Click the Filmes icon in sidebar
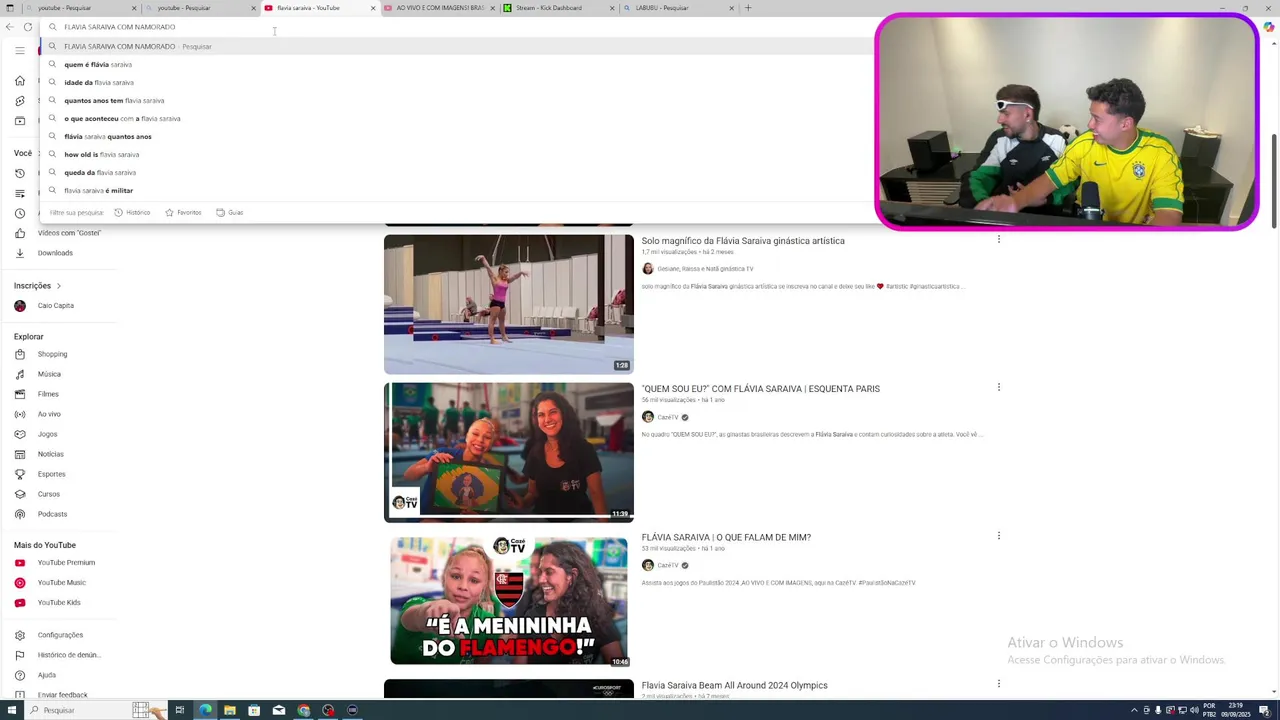Image resolution: width=1280 pixels, height=720 pixels. click(x=20, y=394)
